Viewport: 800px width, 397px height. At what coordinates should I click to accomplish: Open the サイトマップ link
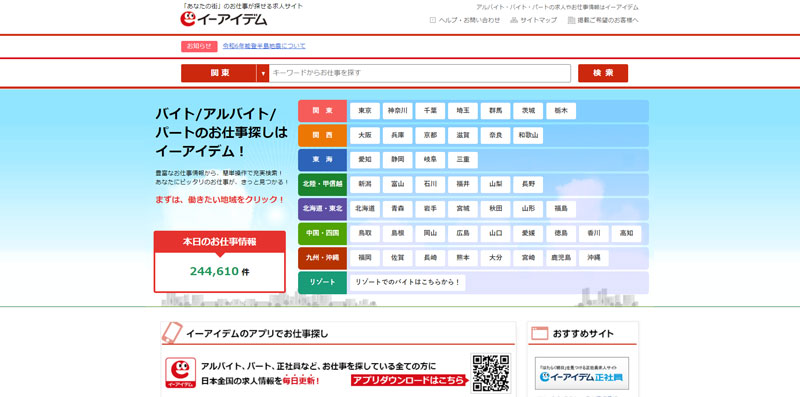click(539, 20)
